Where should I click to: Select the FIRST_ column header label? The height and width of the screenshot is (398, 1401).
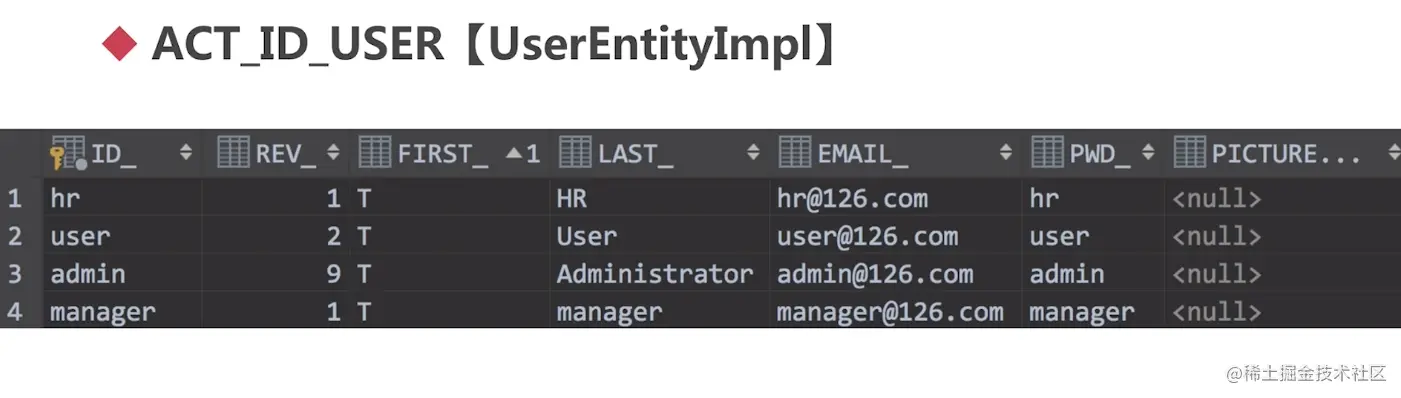[443, 154]
